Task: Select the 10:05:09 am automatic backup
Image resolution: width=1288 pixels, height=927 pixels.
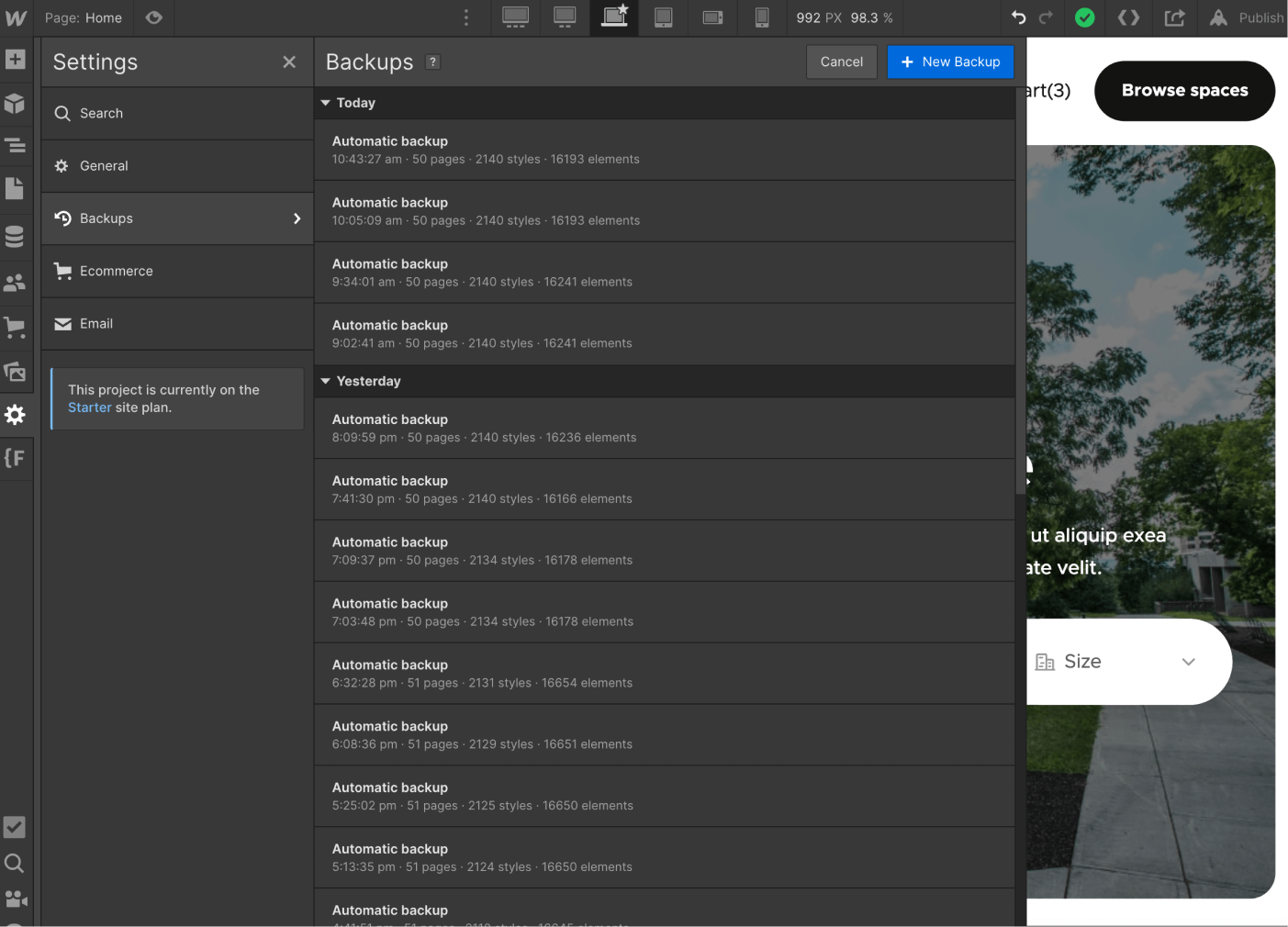Action: click(x=665, y=211)
